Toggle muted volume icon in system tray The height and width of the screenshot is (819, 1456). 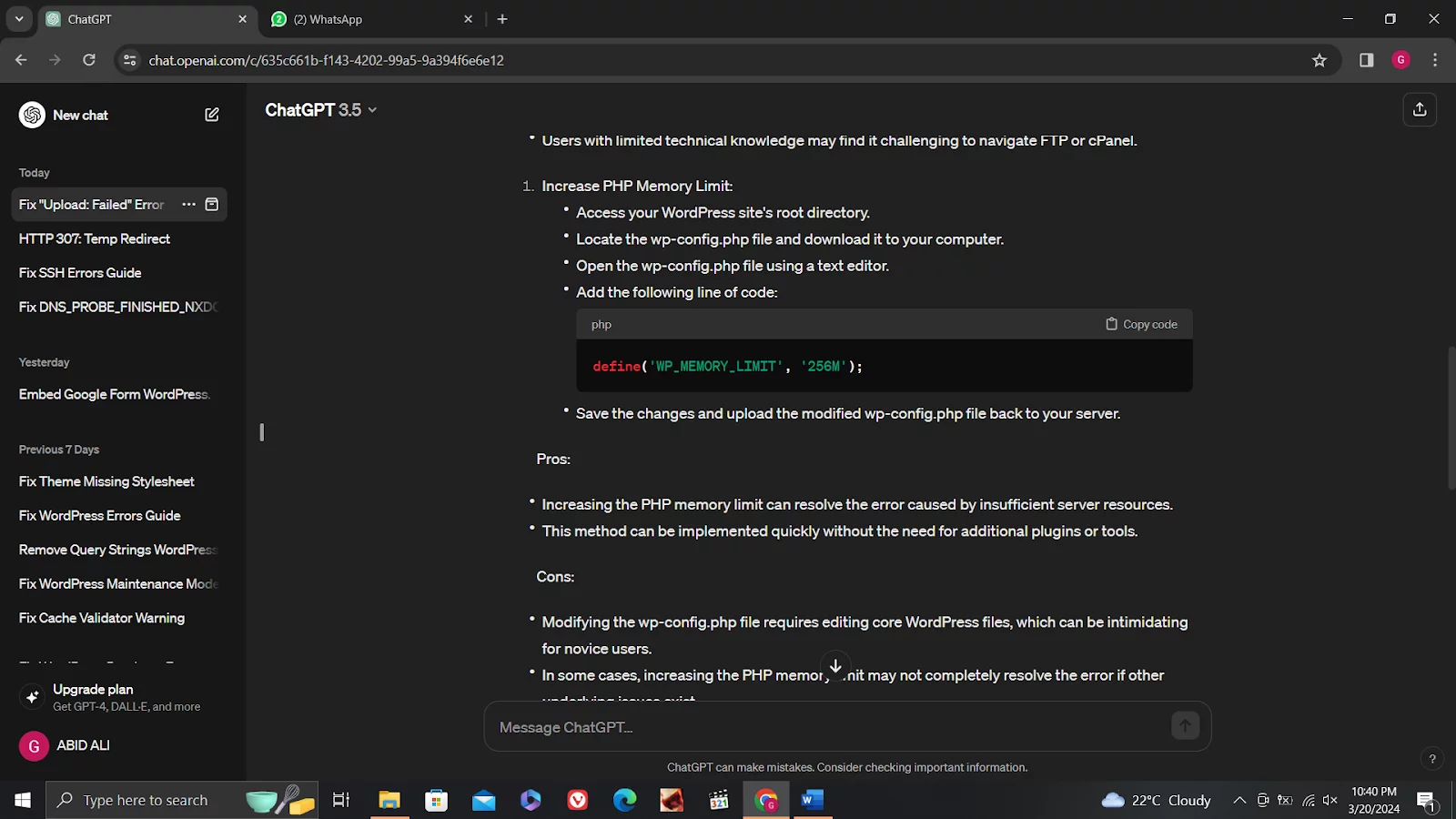coord(1330,801)
